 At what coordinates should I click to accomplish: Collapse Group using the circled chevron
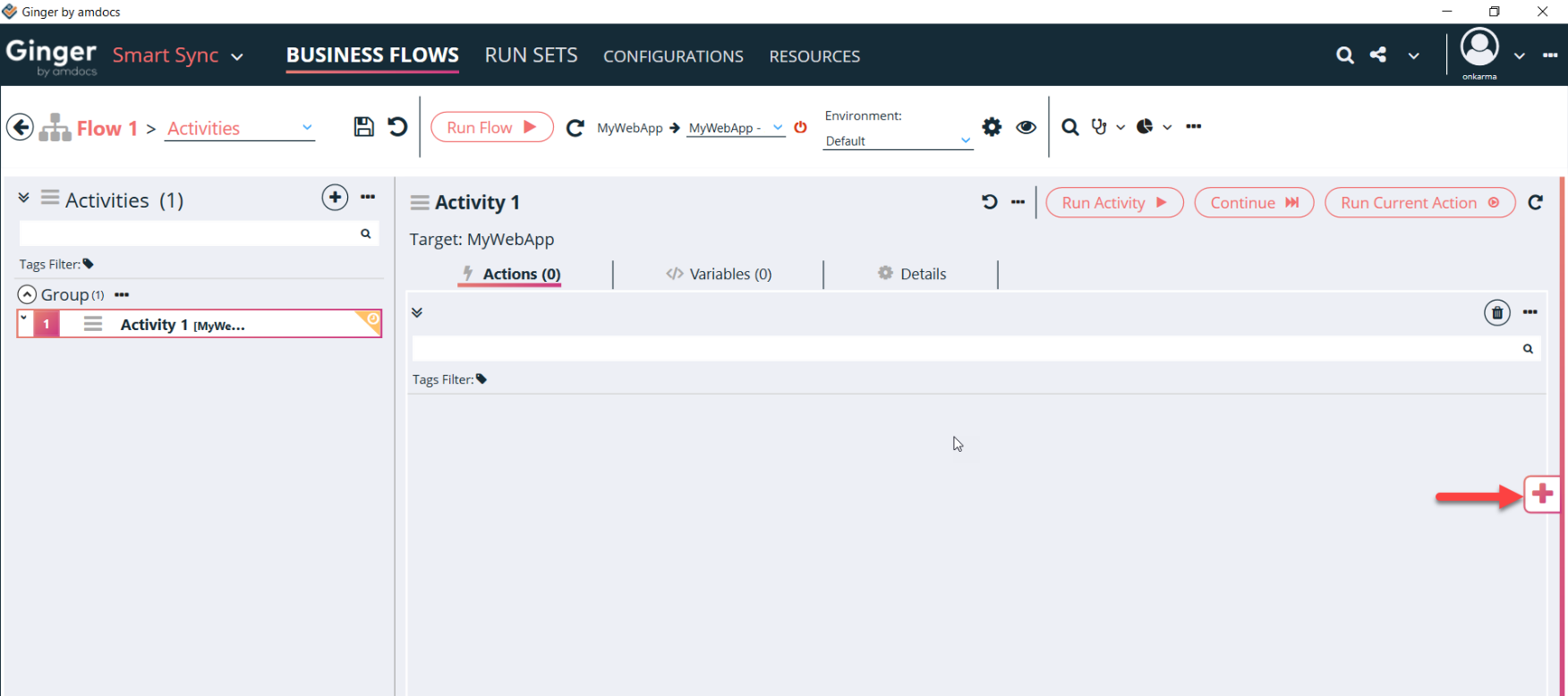(28, 295)
